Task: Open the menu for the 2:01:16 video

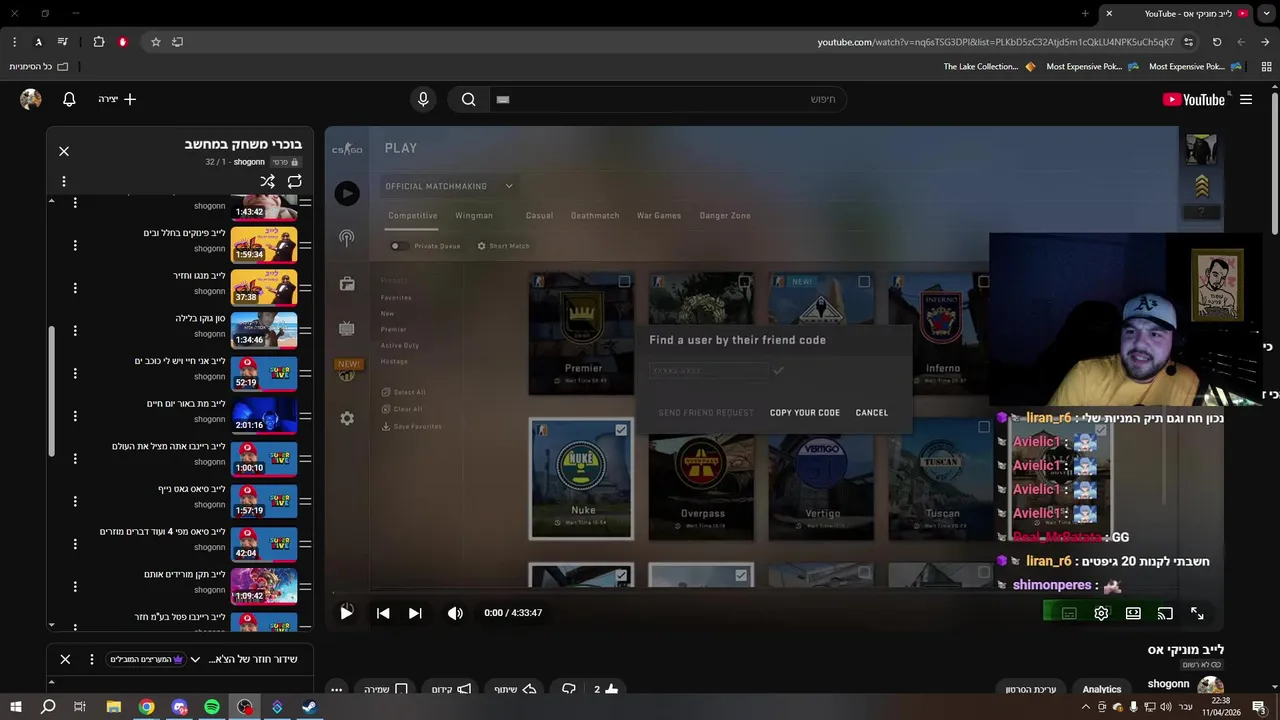Action: (75, 416)
